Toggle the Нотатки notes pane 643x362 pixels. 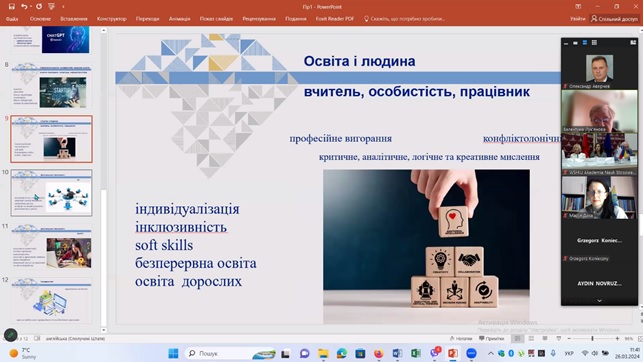point(461,339)
